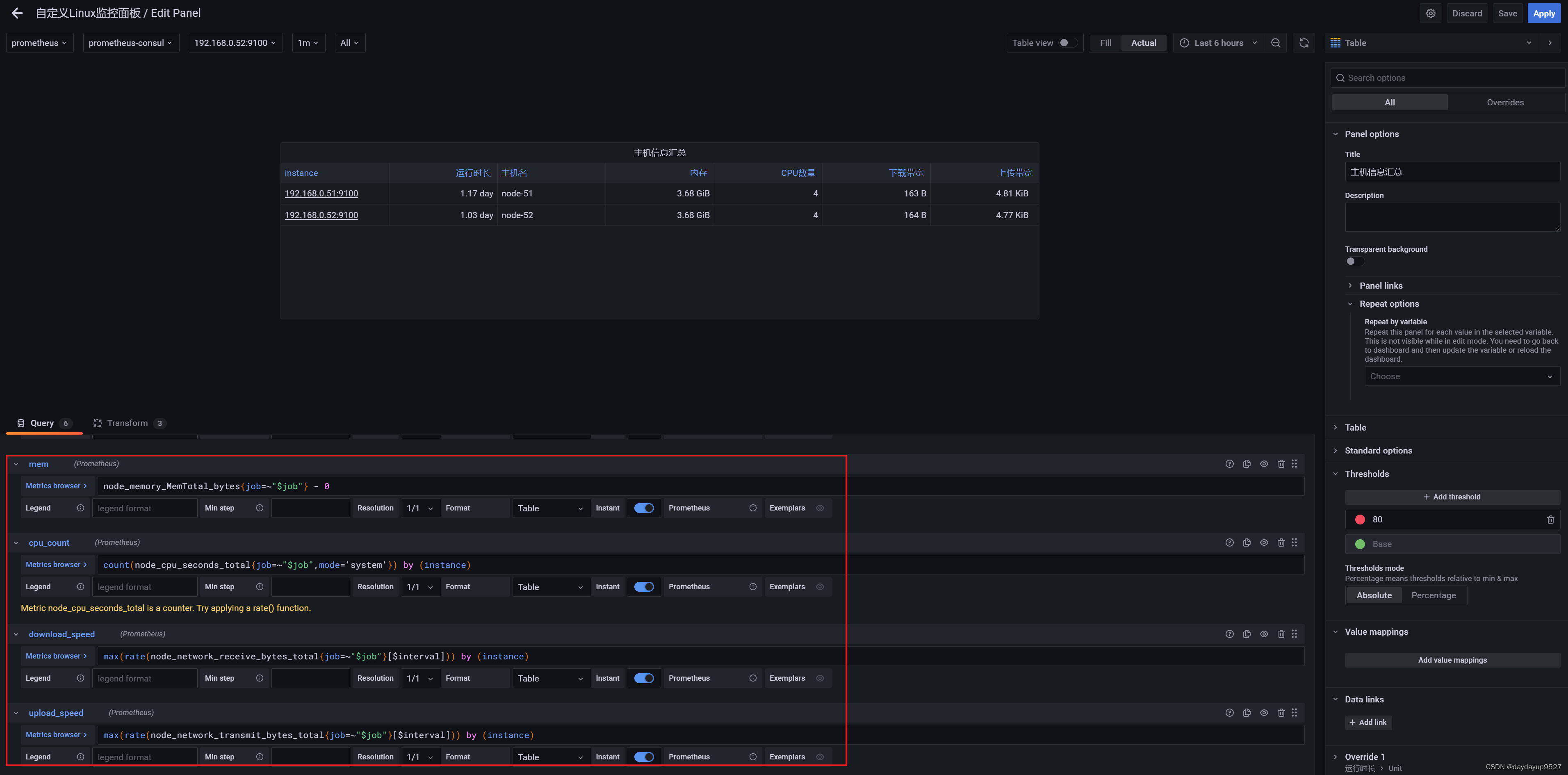Disable Instant toggle for mem query
The height and width of the screenshot is (775, 1568).
[x=643, y=508]
